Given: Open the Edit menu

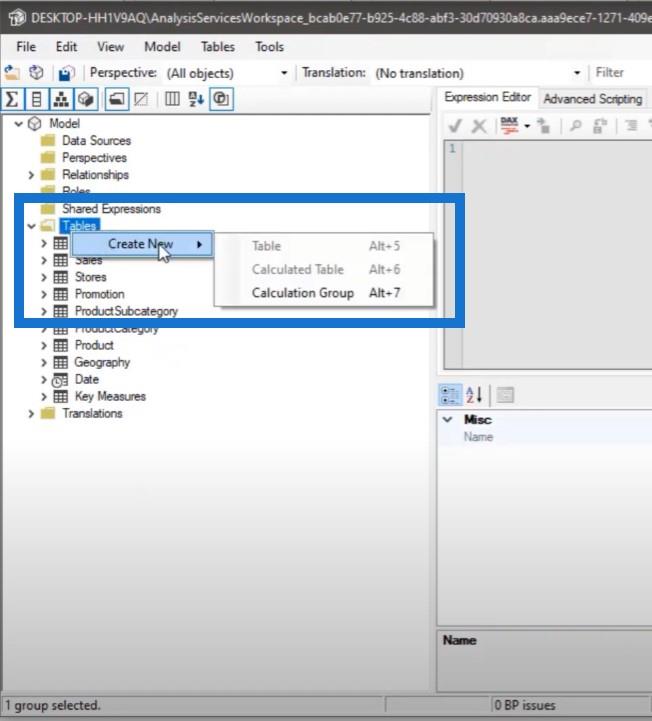Looking at the screenshot, I should coord(66,47).
